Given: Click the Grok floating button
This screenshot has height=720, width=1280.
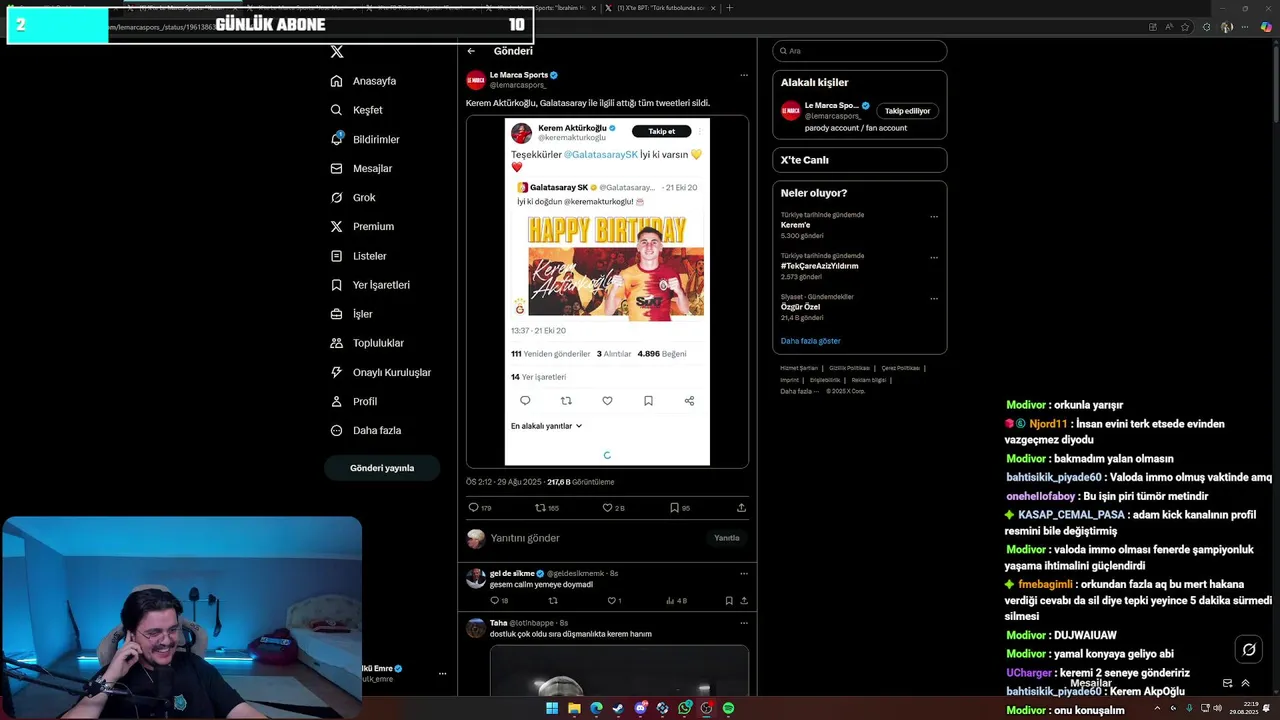Looking at the screenshot, I should 1248,650.
